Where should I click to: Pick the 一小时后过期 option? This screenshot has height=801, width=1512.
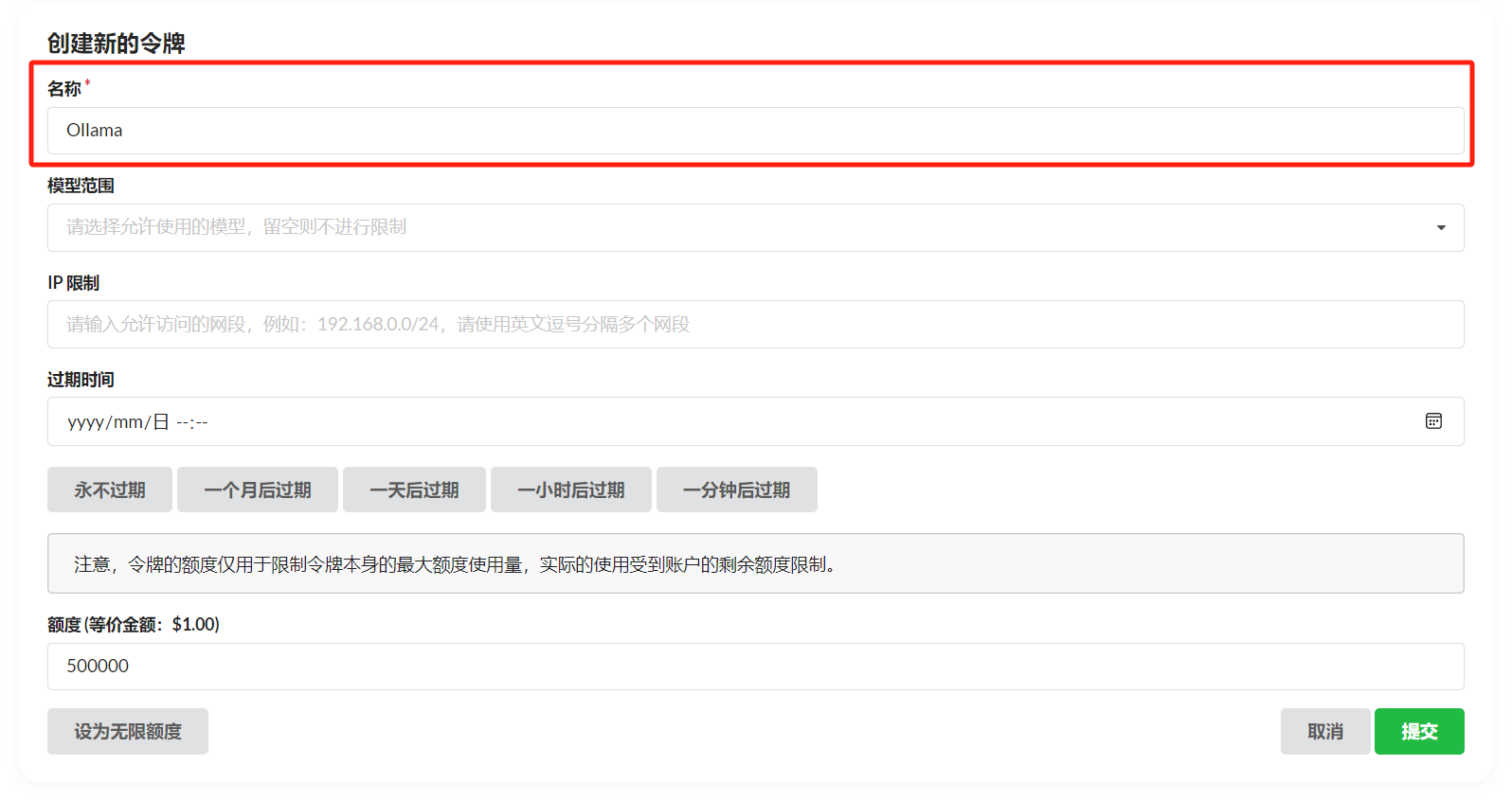coord(570,489)
